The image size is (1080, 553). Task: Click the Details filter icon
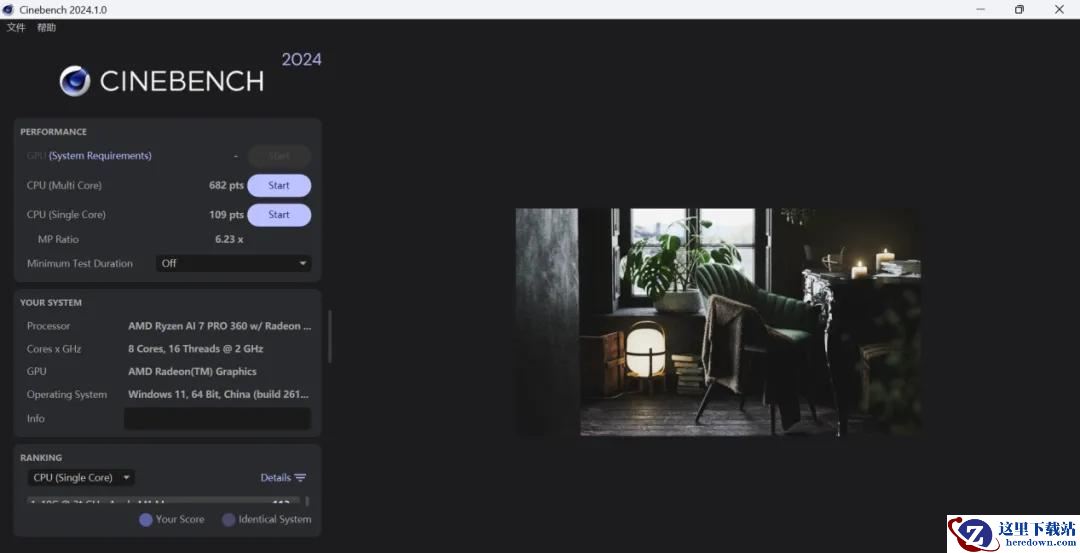(300, 477)
